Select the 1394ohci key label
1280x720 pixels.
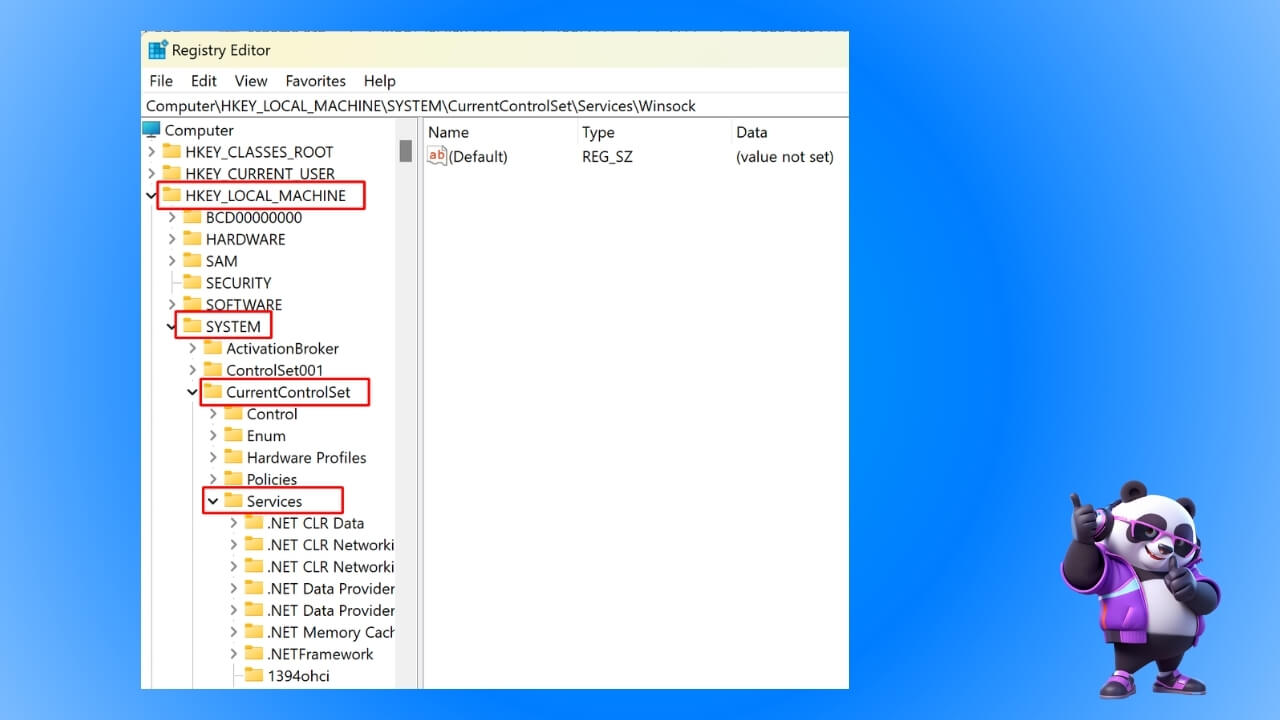click(x=299, y=676)
